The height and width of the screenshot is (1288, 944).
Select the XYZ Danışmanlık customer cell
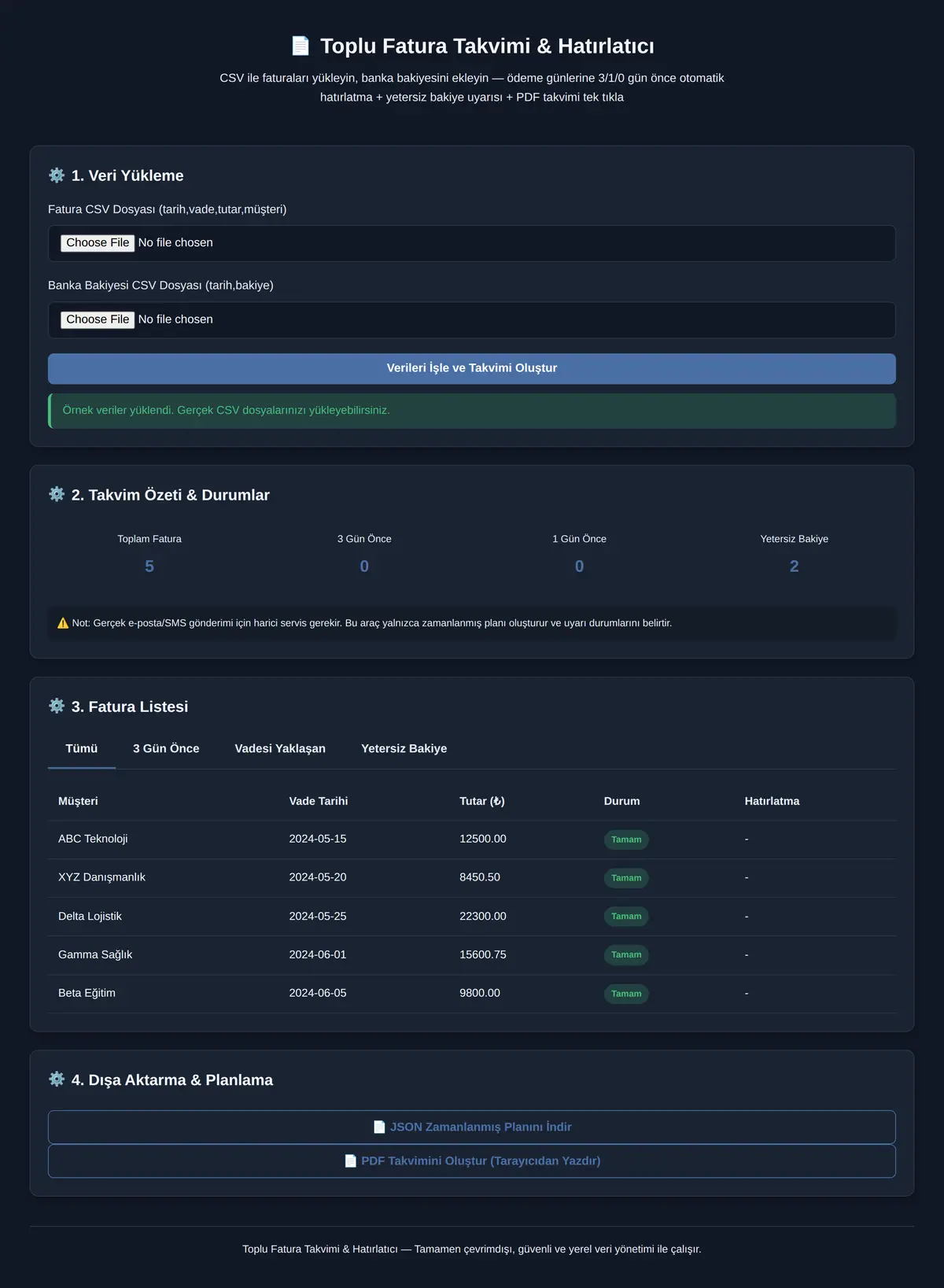point(101,877)
